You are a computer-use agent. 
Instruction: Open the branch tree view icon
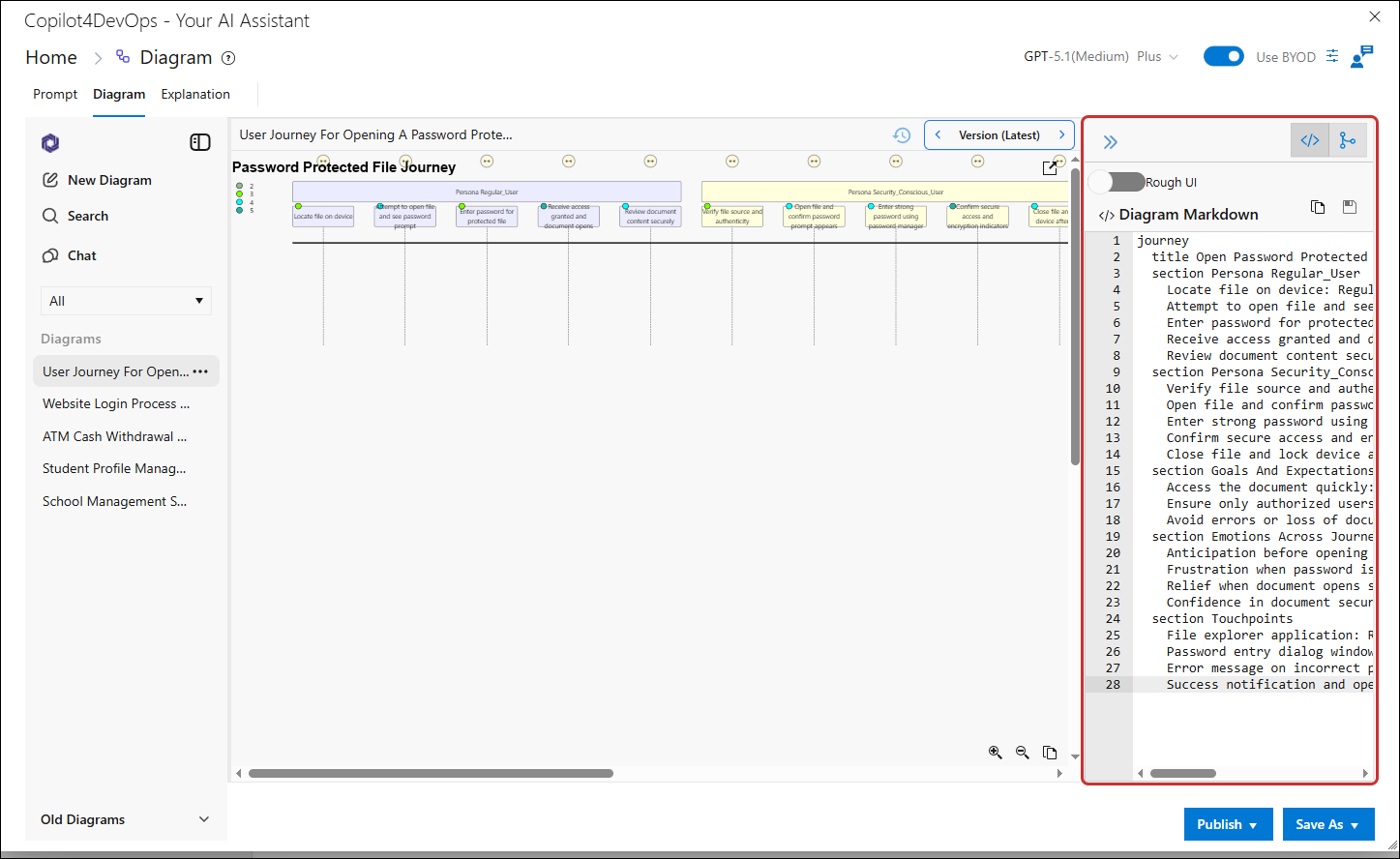point(1348,140)
